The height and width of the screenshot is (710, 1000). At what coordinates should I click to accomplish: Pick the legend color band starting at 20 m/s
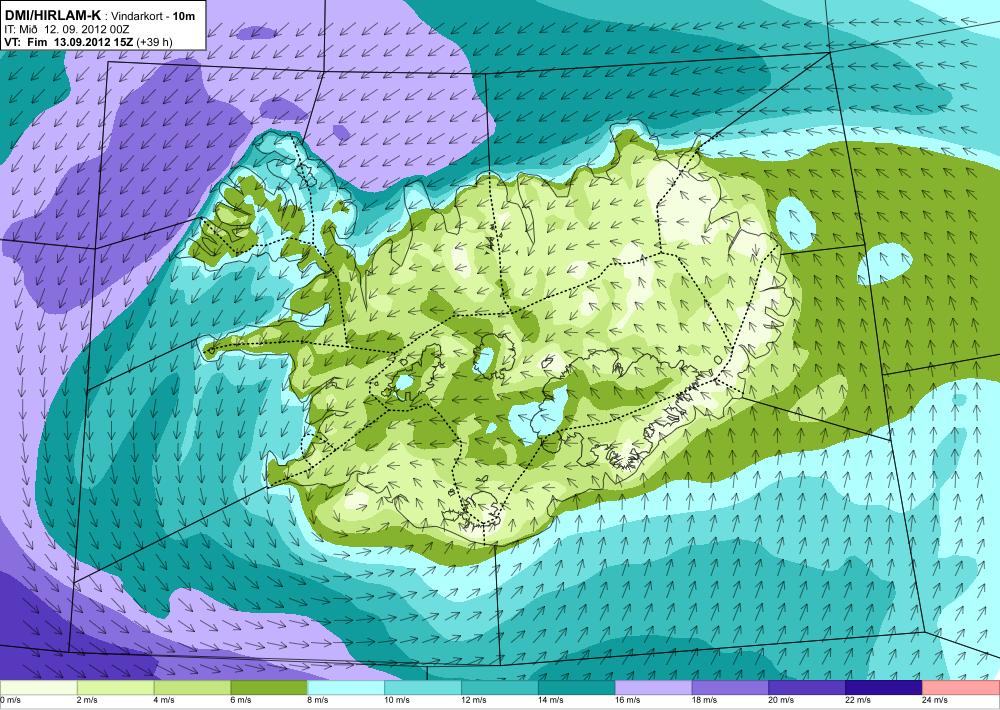tap(807, 688)
